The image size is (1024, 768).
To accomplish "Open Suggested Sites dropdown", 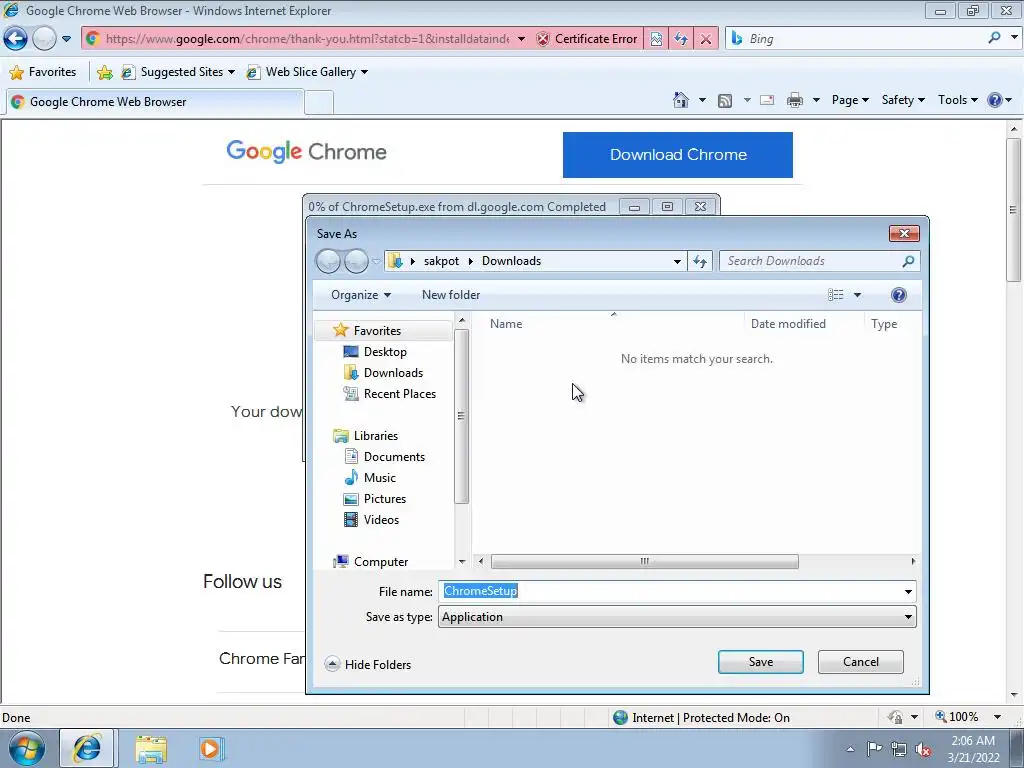I will point(178,72).
